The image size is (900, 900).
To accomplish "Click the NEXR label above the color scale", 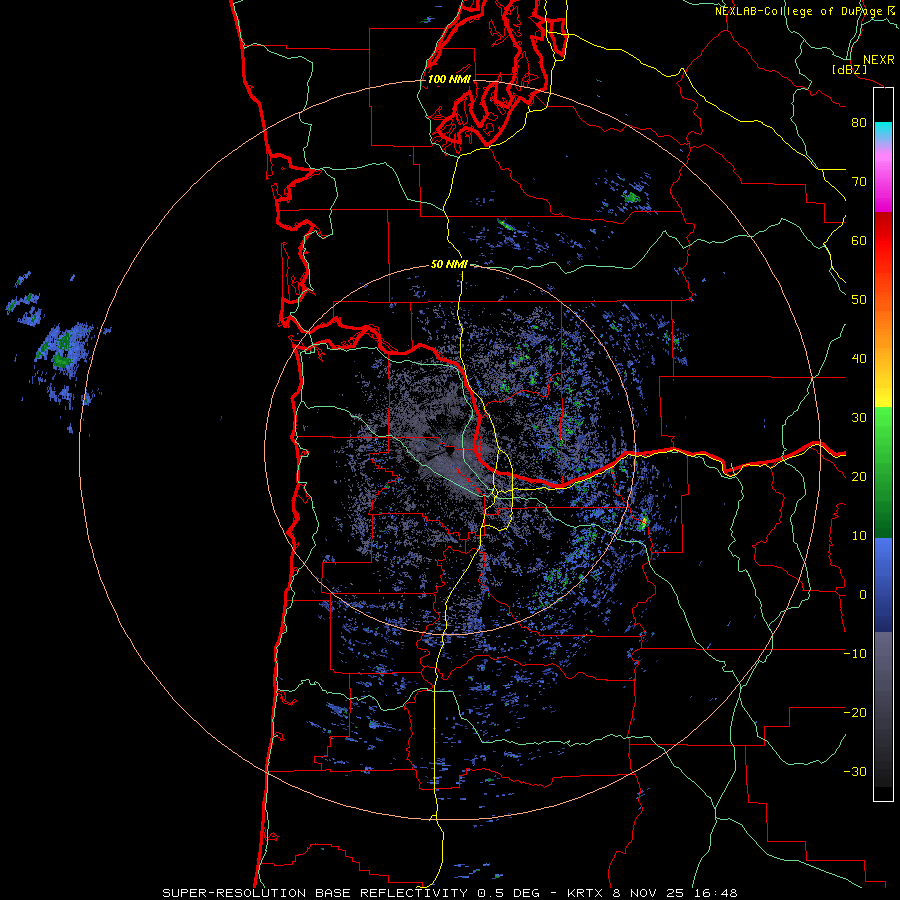I will (x=878, y=60).
